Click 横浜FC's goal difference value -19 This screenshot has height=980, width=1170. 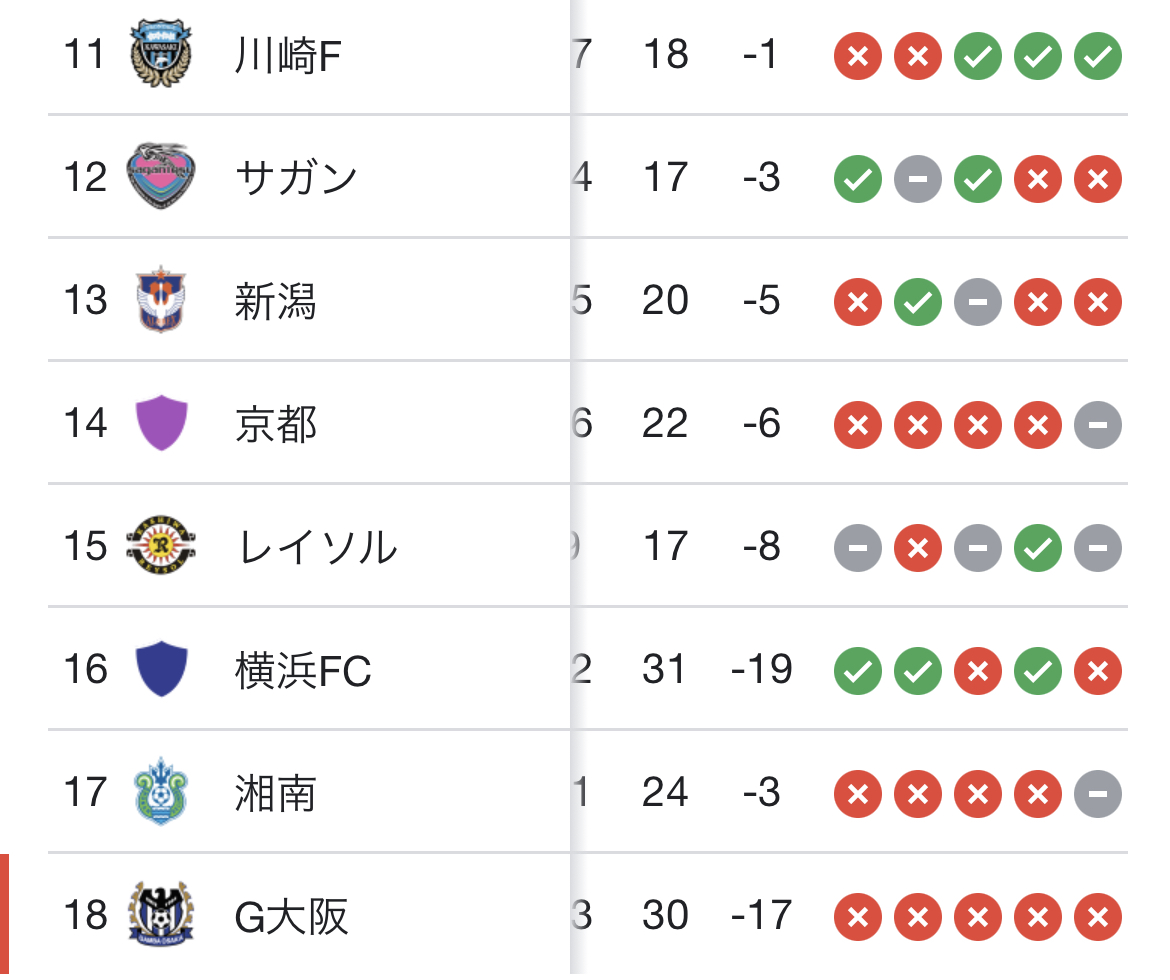click(762, 669)
